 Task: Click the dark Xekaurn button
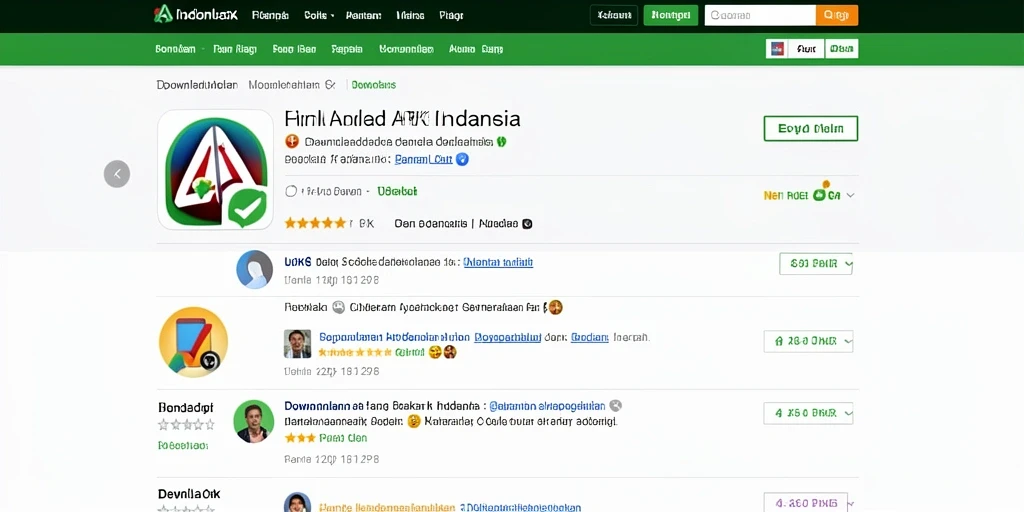coord(614,15)
